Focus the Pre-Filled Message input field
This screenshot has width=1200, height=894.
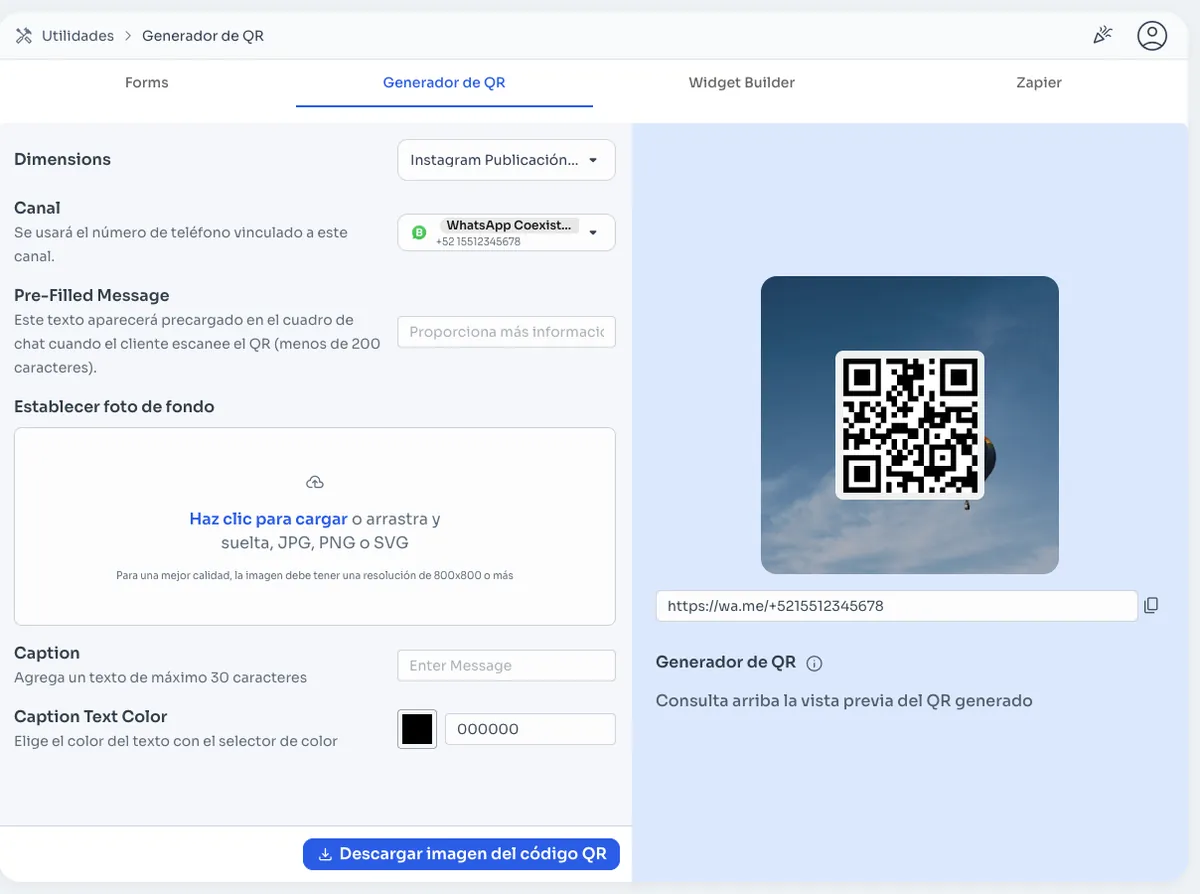506,332
